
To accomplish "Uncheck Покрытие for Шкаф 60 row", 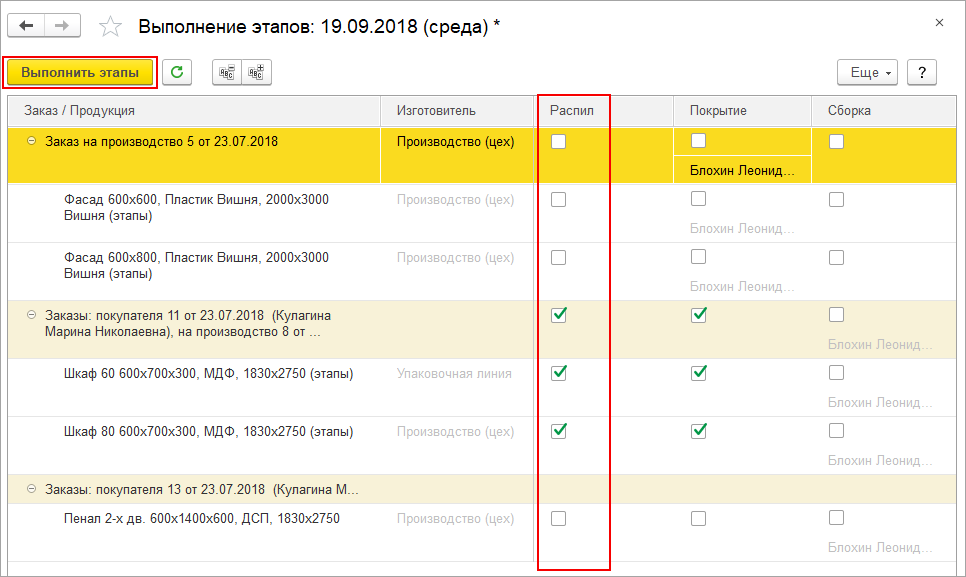I will [x=699, y=374].
